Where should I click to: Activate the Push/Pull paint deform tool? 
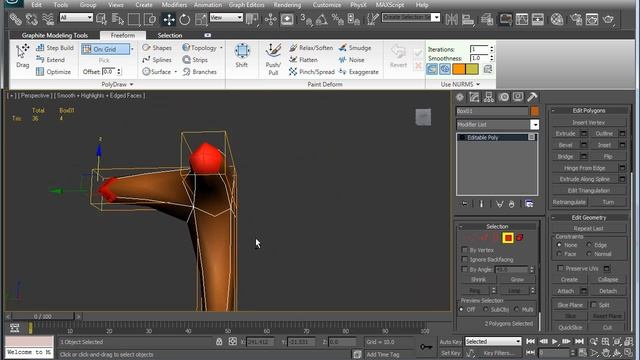(x=273, y=60)
